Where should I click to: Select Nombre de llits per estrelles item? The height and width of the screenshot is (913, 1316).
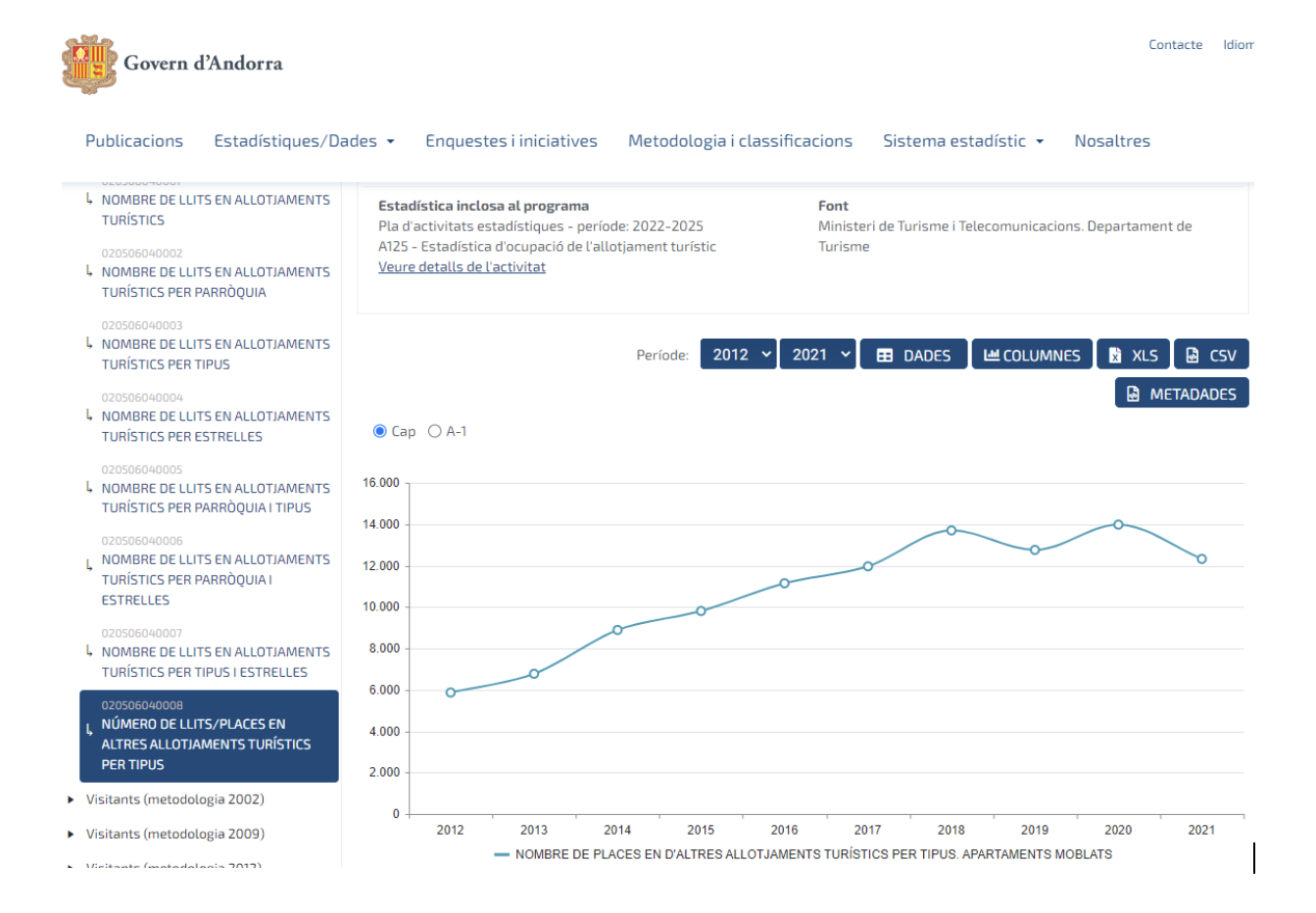pos(216,426)
